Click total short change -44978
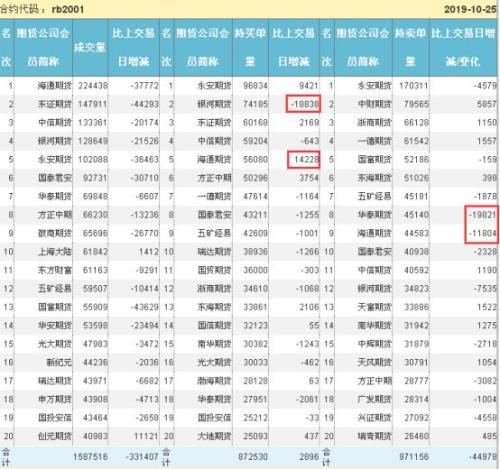The image size is (500, 469). pyautogui.click(x=483, y=457)
